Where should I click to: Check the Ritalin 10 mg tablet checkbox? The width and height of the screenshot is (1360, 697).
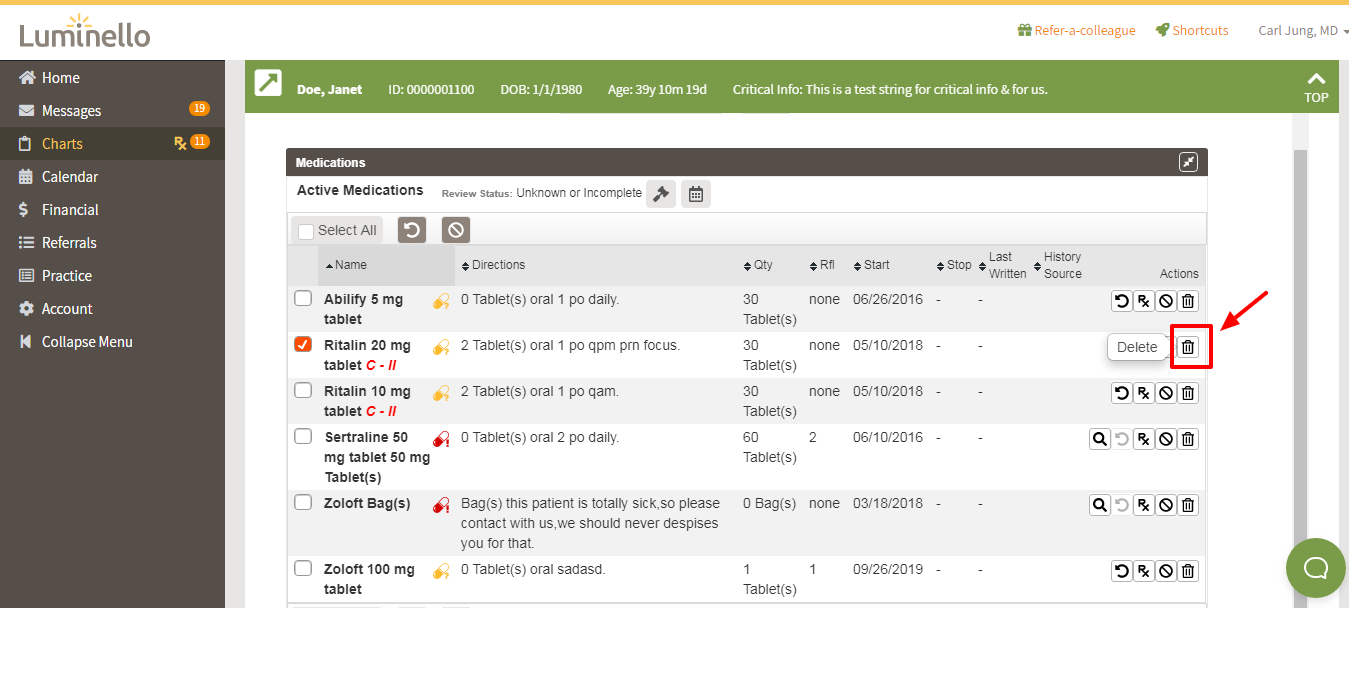point(303,390)
